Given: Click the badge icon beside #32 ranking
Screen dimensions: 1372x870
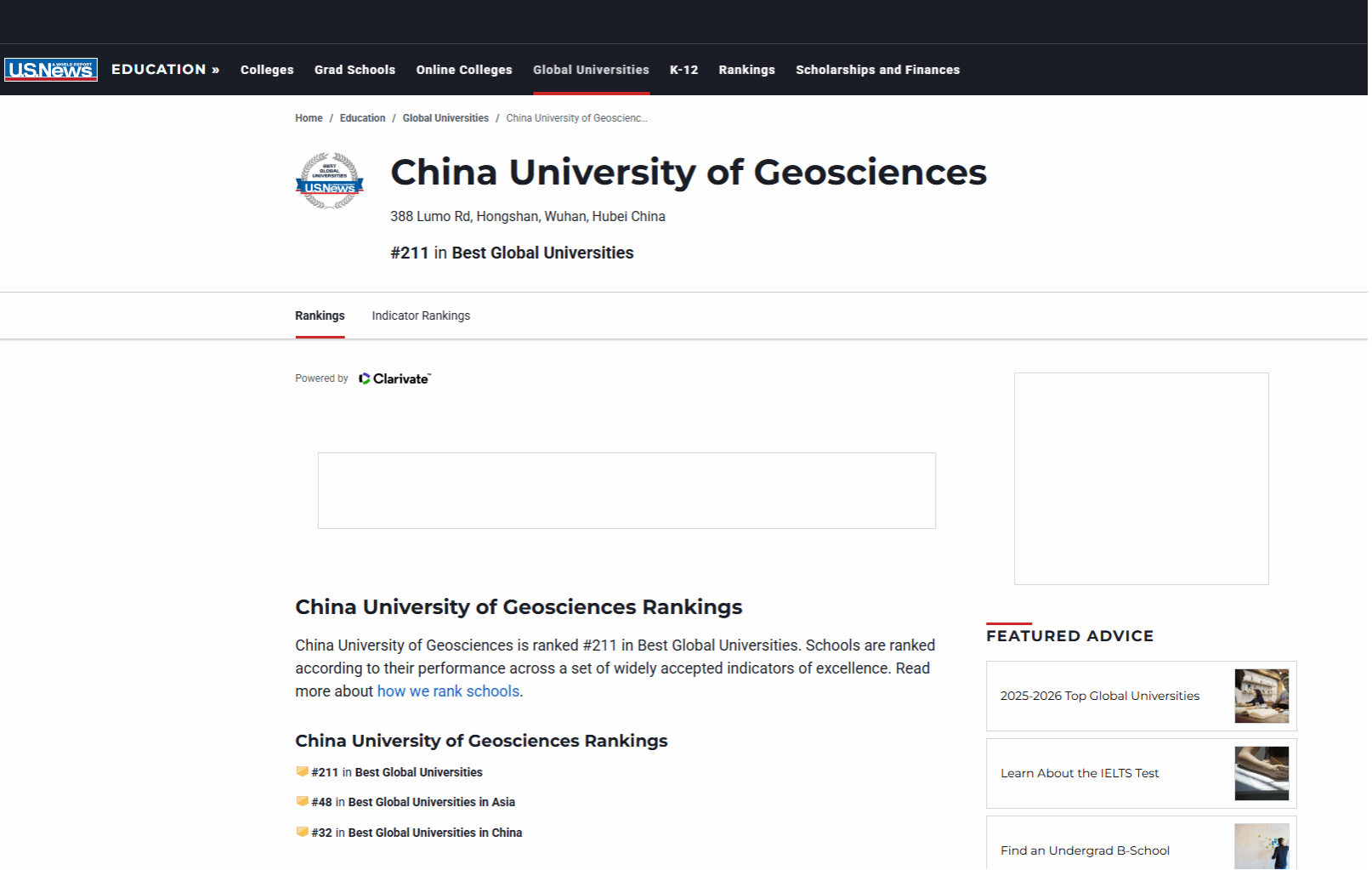Looking at the screenshot, I should tap(302, 833).
